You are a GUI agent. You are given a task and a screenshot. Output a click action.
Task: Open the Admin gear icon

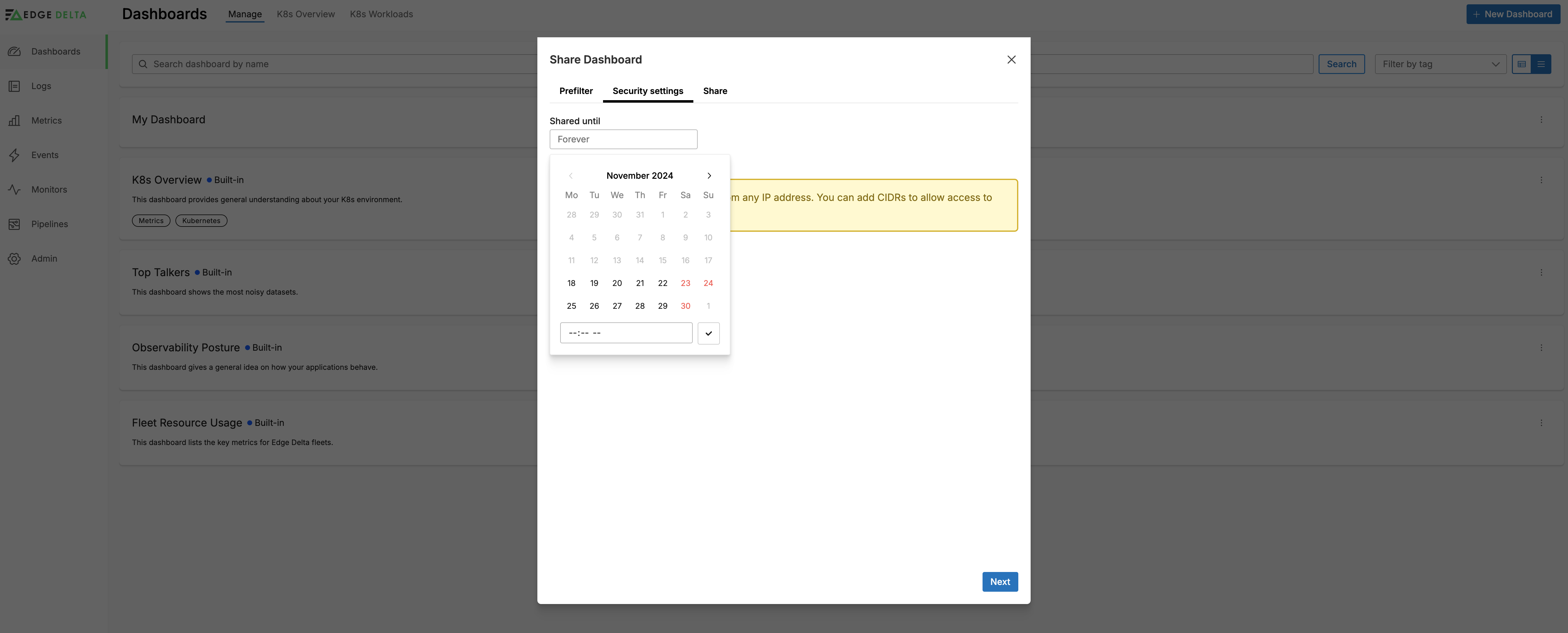(x=14, y=259)
